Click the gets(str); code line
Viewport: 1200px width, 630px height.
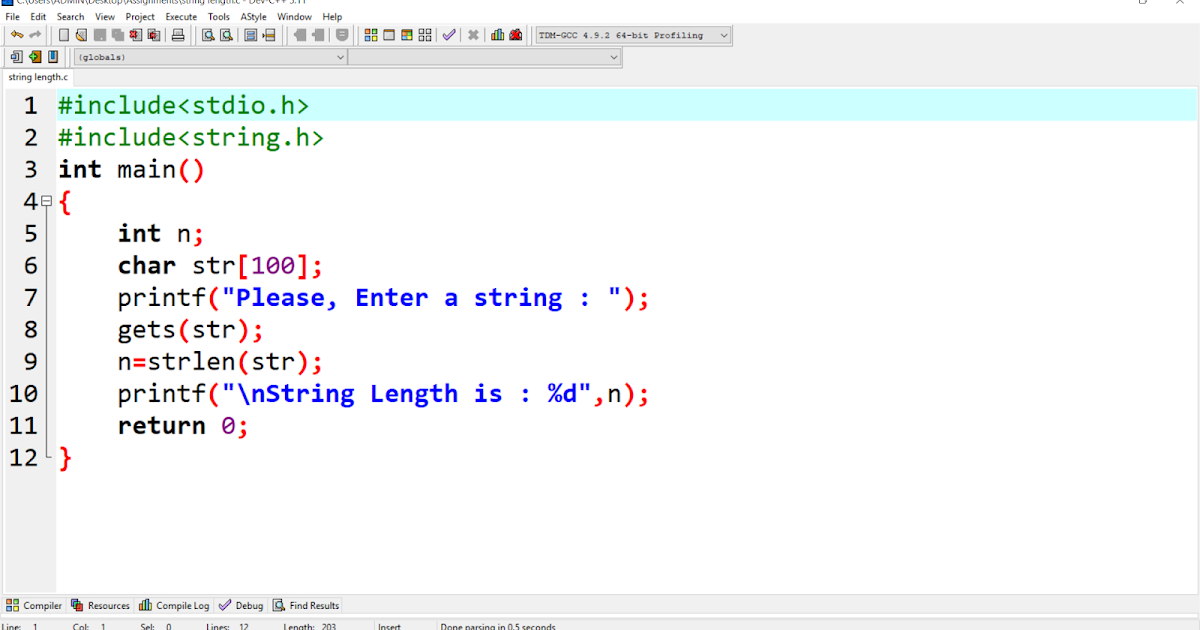tap(191, 329)
